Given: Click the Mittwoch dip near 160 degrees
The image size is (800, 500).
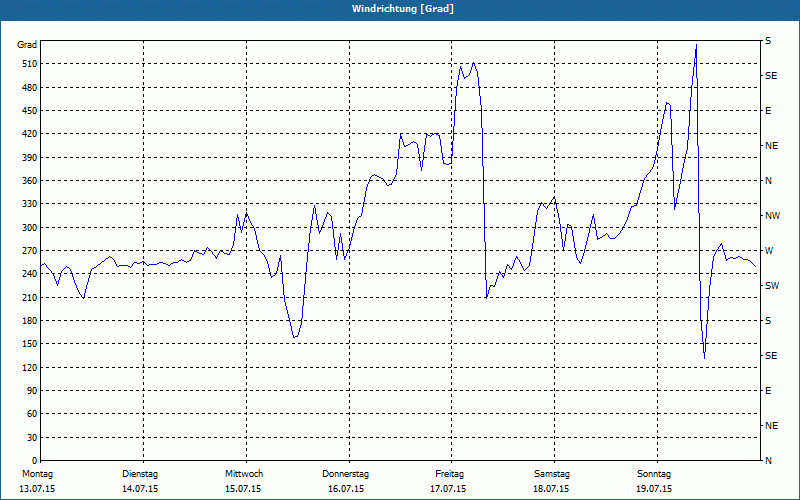Looking at the screenshot, I should [x=294, y=337].
